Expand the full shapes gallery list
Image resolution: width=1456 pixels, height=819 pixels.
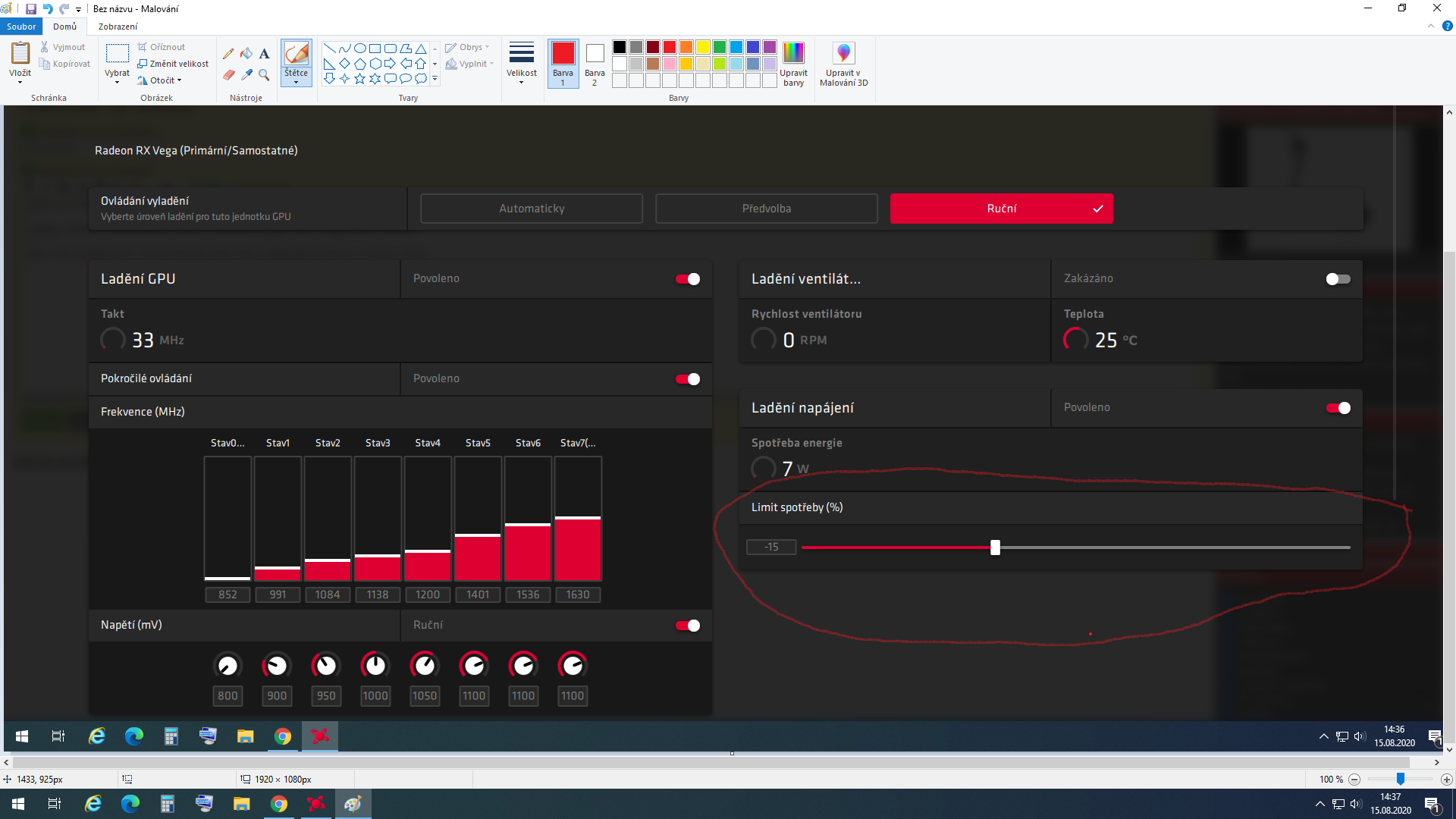(435, 78)
